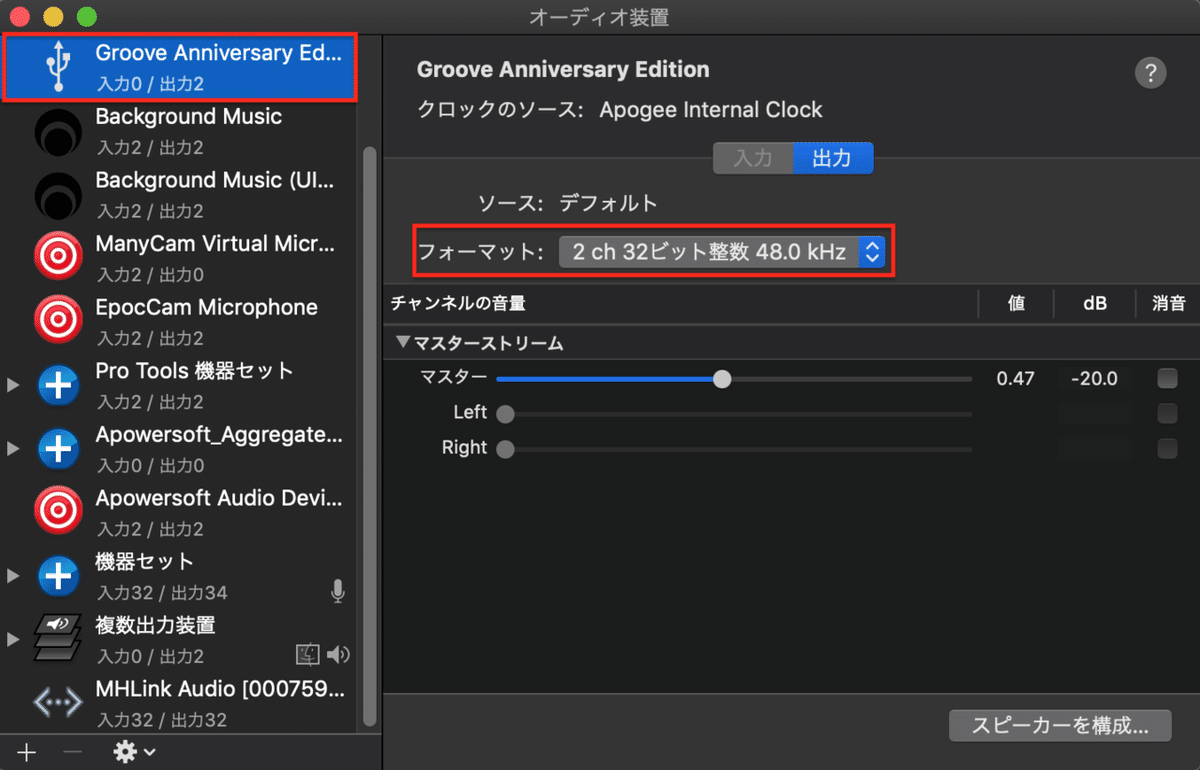Click the yellow minimize window button
Viewport: 1200px width, 770px height.
54,17
